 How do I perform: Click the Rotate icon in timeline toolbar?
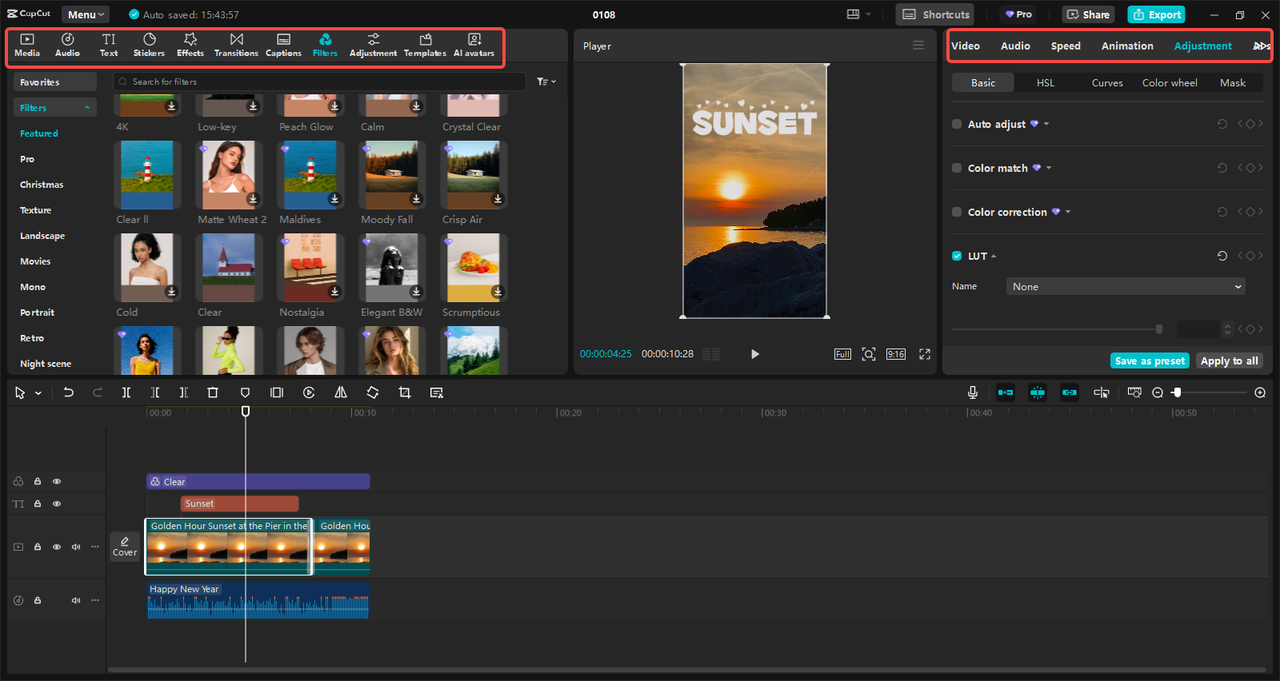(372, 393)
